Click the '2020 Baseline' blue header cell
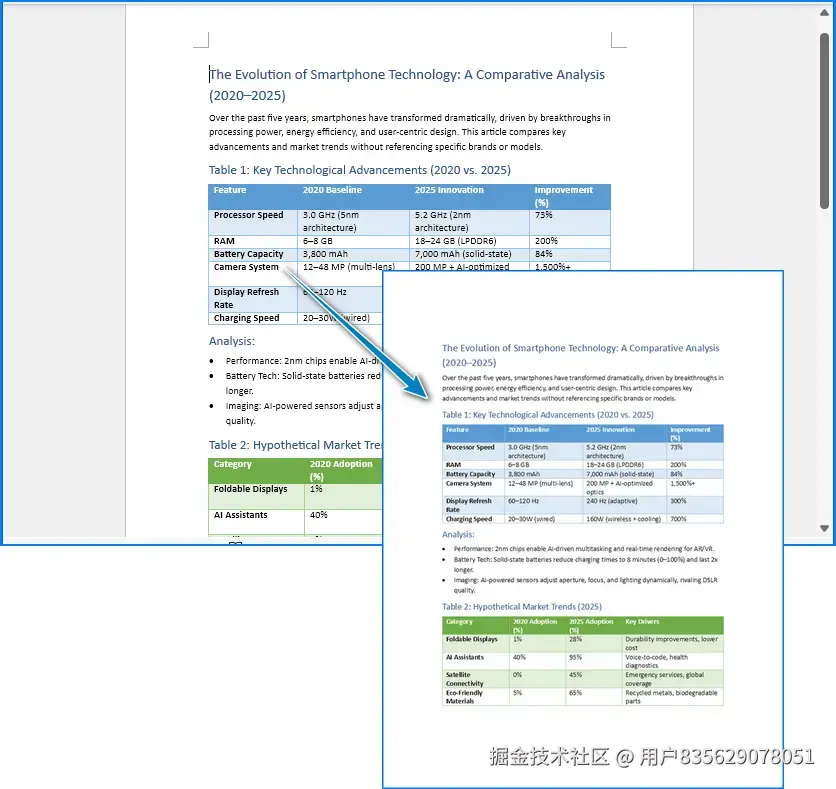This screenshot has width=836, height=789. click(x=330, y=189)
